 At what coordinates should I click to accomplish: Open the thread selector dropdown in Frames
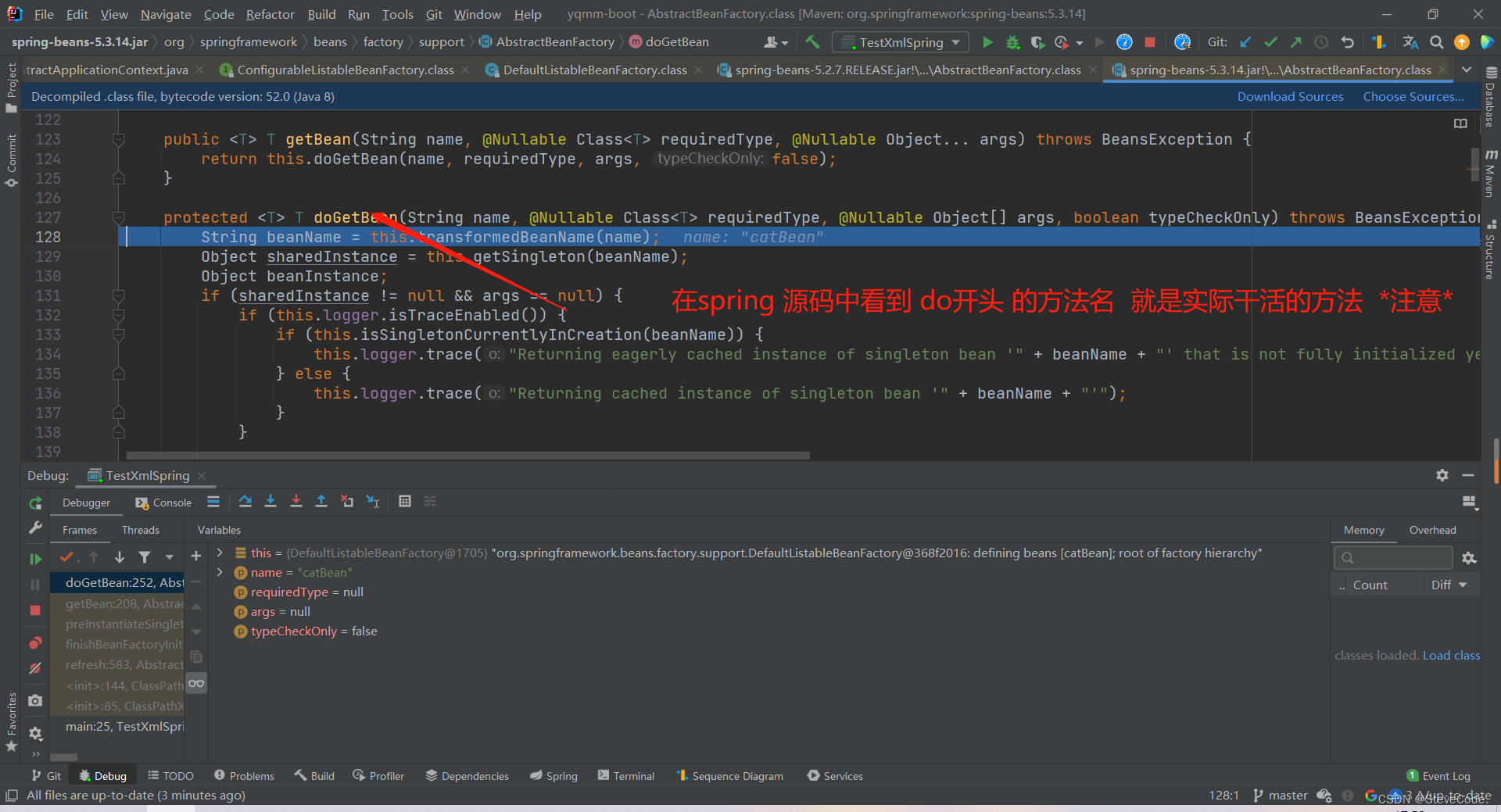(x=169, y=557)
